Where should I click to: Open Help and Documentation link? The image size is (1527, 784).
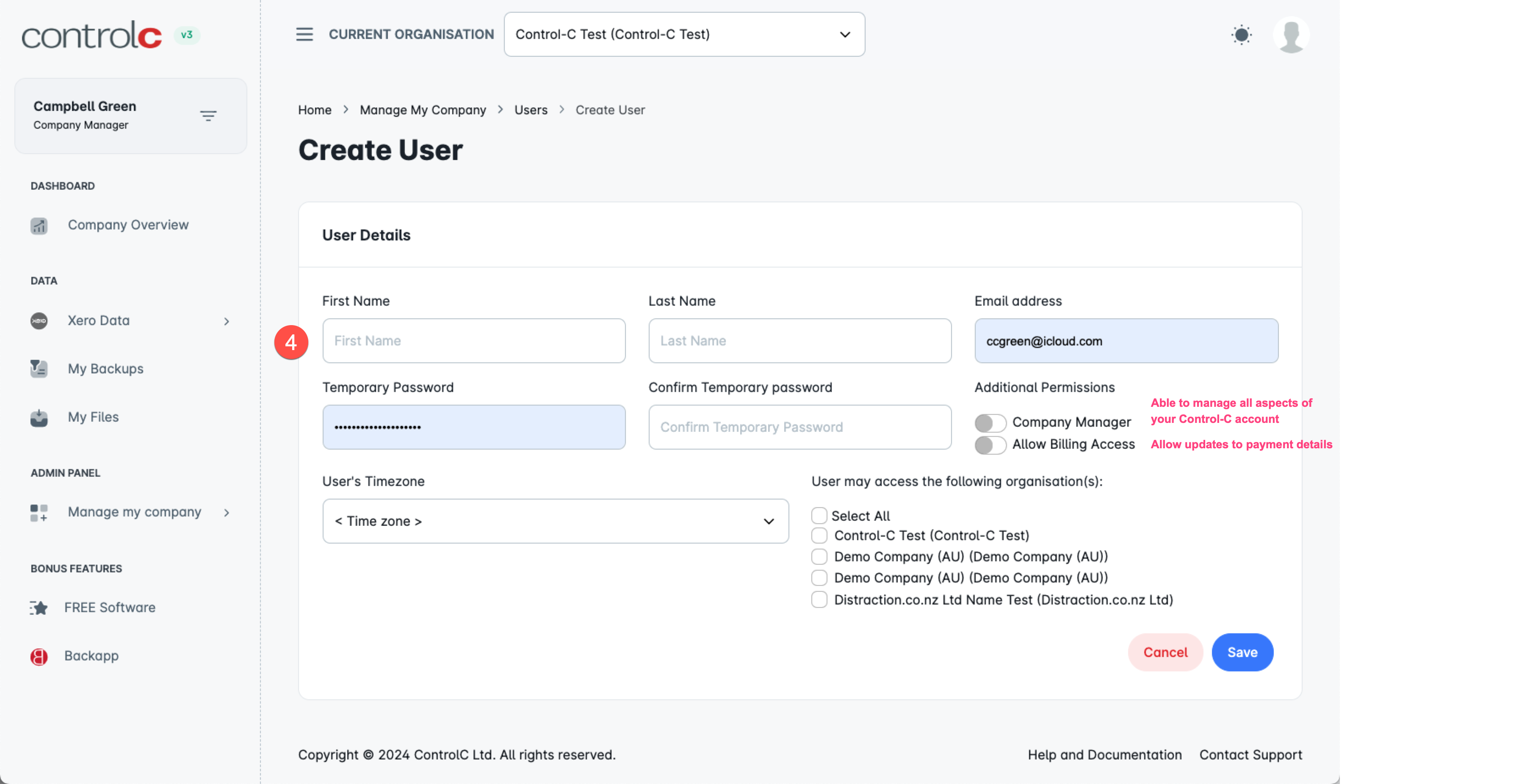tap(1105, 755)
